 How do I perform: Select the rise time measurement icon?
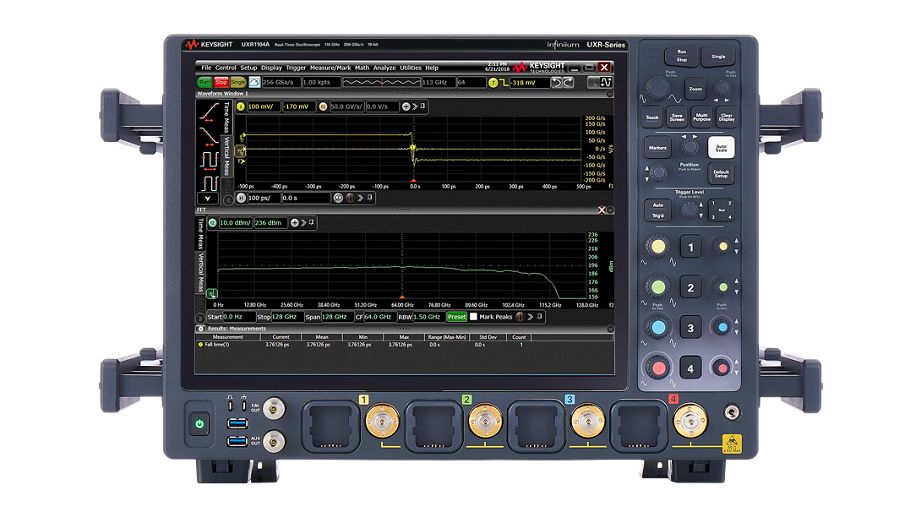[209, 112]
